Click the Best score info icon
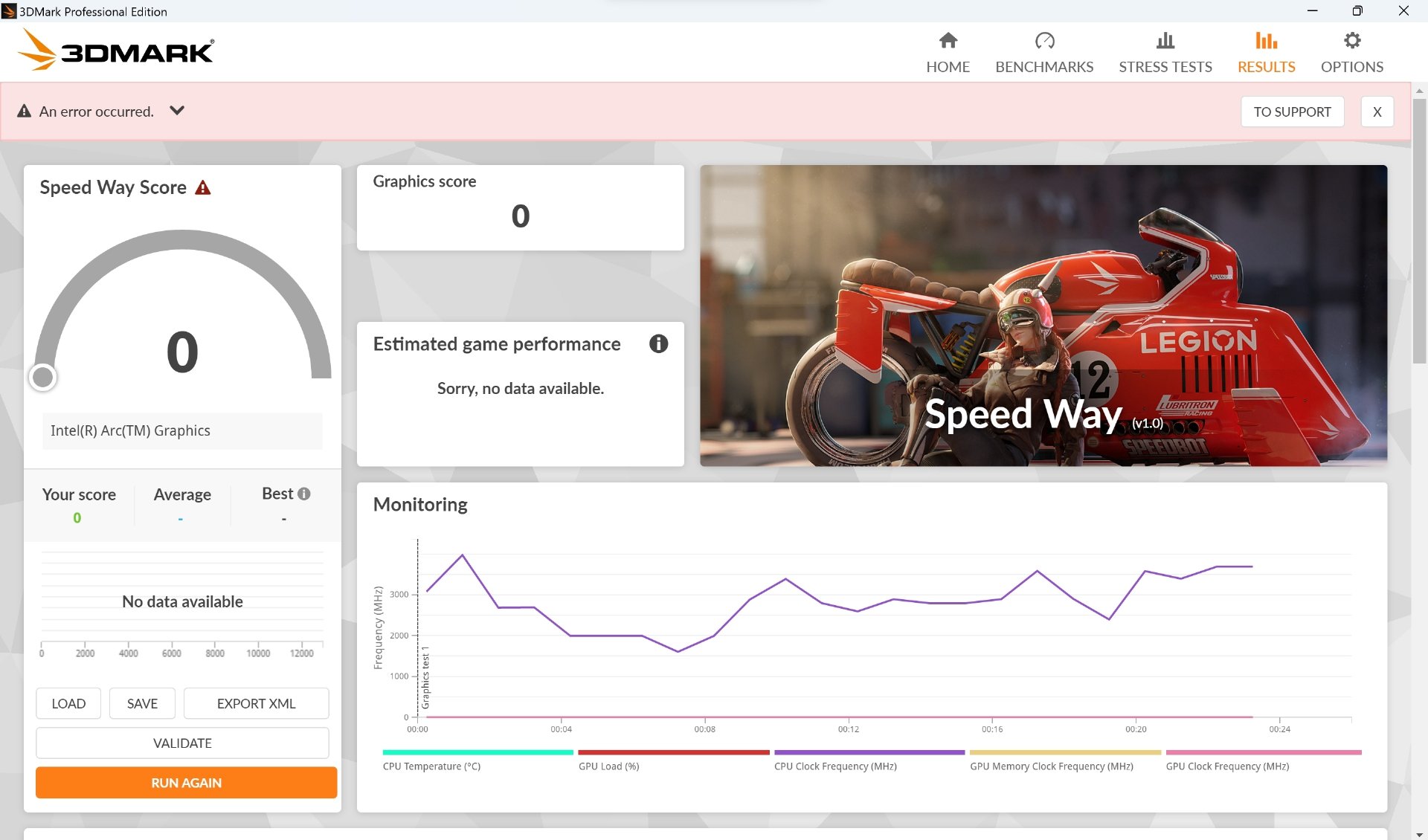The width and height of the screenshot is (1428, 840). [x=303, y=494]
